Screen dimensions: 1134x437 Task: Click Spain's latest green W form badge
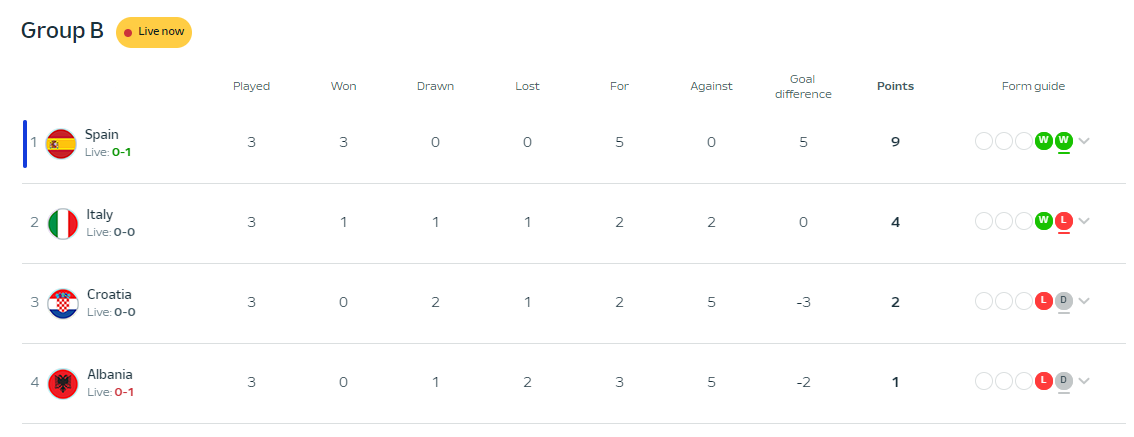point(1063,140)
